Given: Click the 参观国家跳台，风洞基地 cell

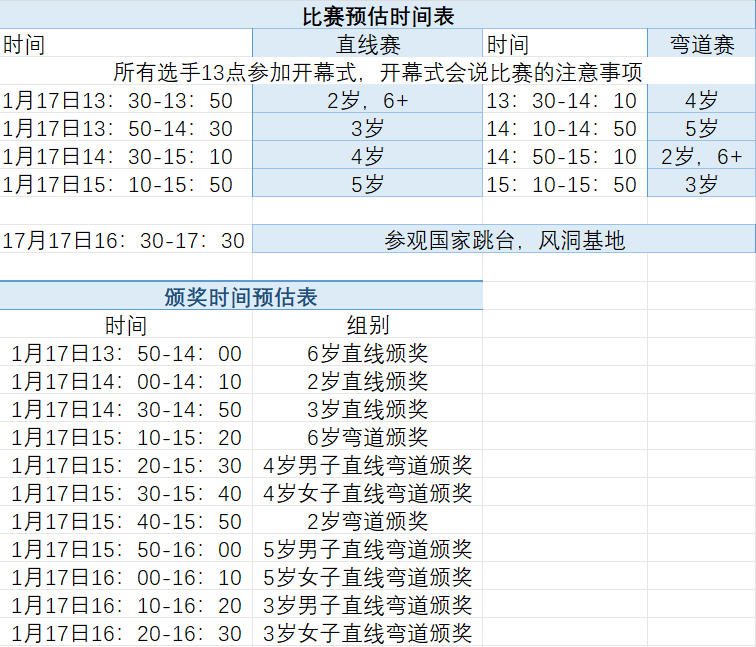Looking at the screenshot, I should coord(504,240).
